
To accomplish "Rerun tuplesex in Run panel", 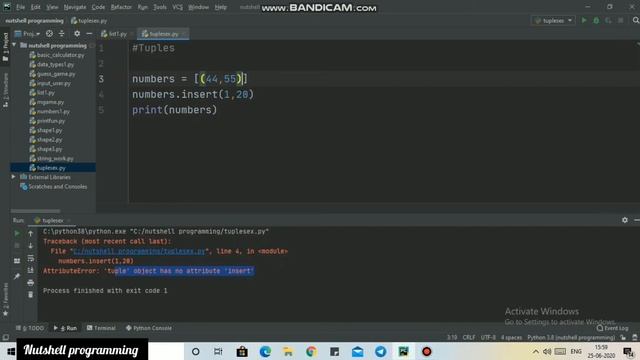I will [17, 233].
